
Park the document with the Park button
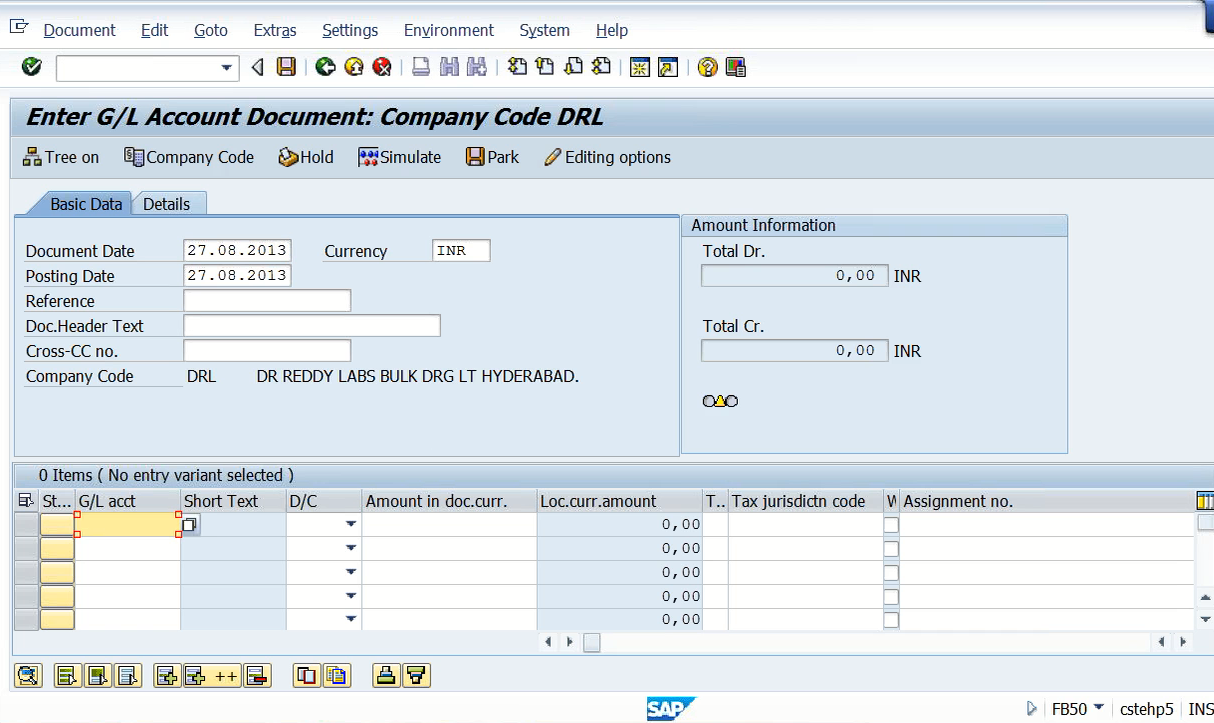click(x=493, y=157)
